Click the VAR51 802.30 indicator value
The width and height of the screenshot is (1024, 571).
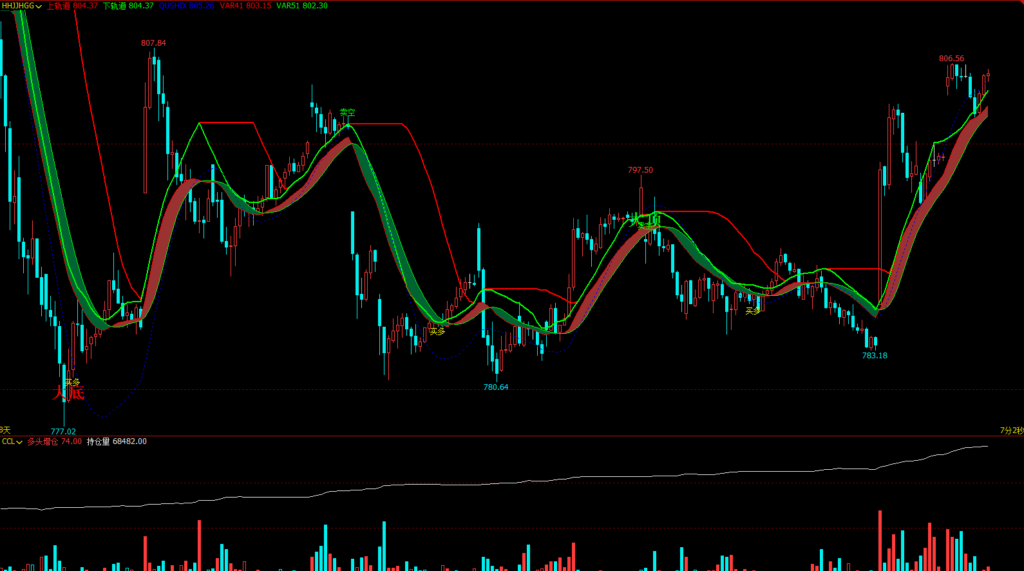[x=302, y=6]
